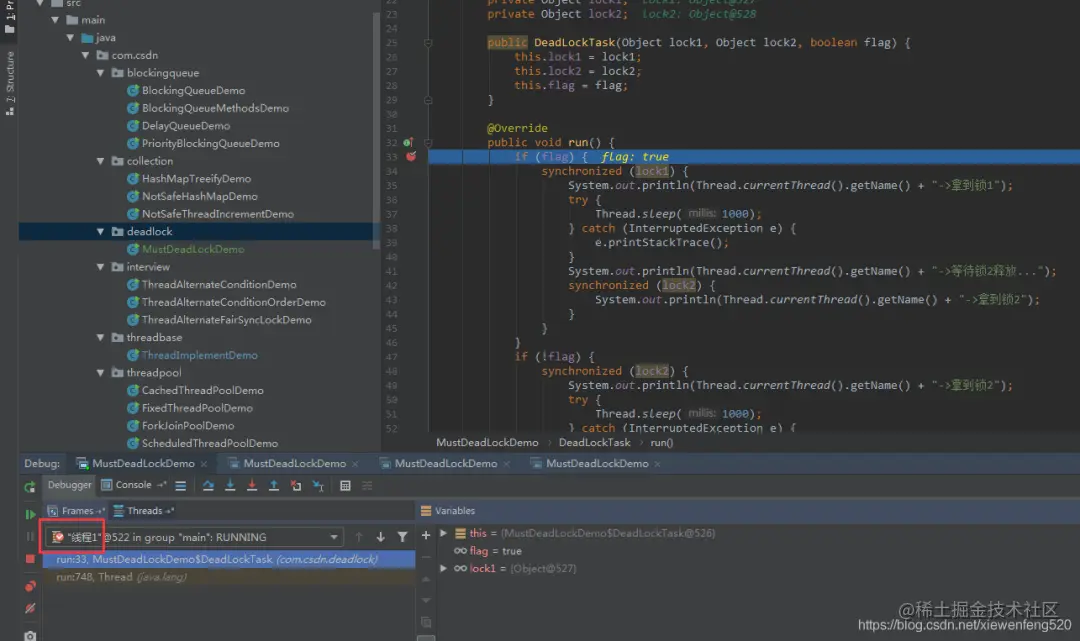Switch to the Threads tab
The height and width of the screenshot is (641, 1080).
click(144, 511)
